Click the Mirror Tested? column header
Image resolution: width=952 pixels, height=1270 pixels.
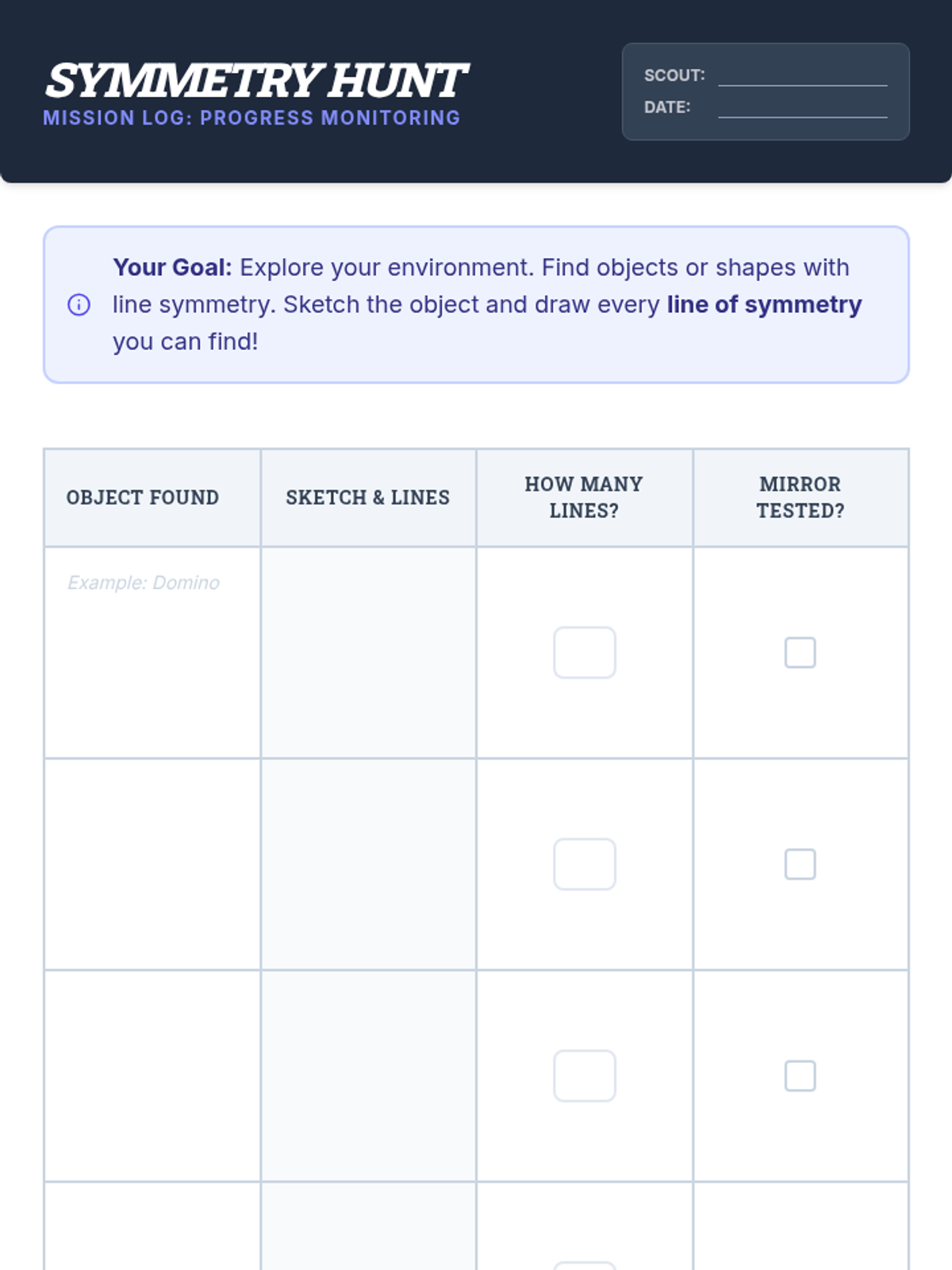click(800, 498)
